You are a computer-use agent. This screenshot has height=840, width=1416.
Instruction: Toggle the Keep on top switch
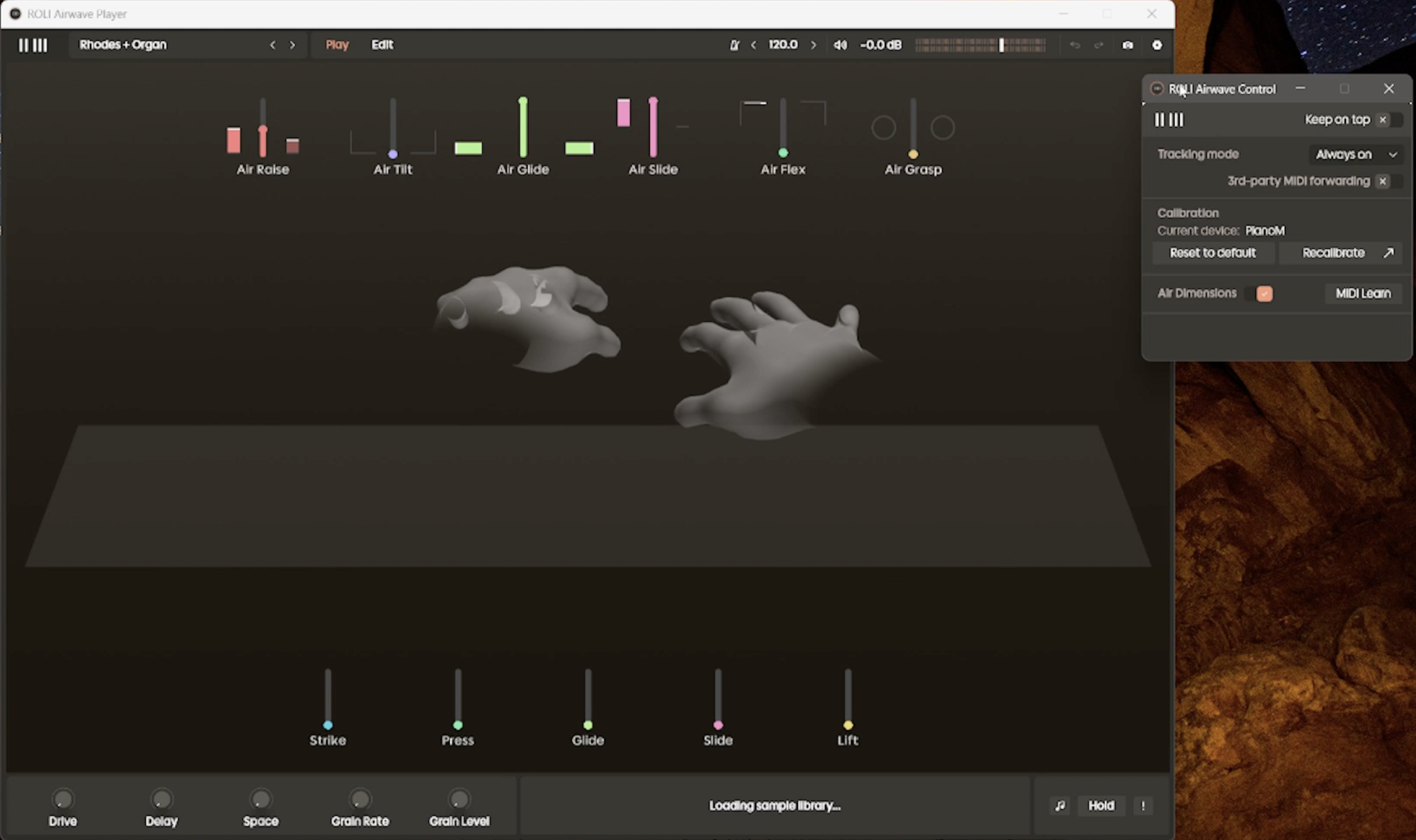click(x=1389, y=119)
